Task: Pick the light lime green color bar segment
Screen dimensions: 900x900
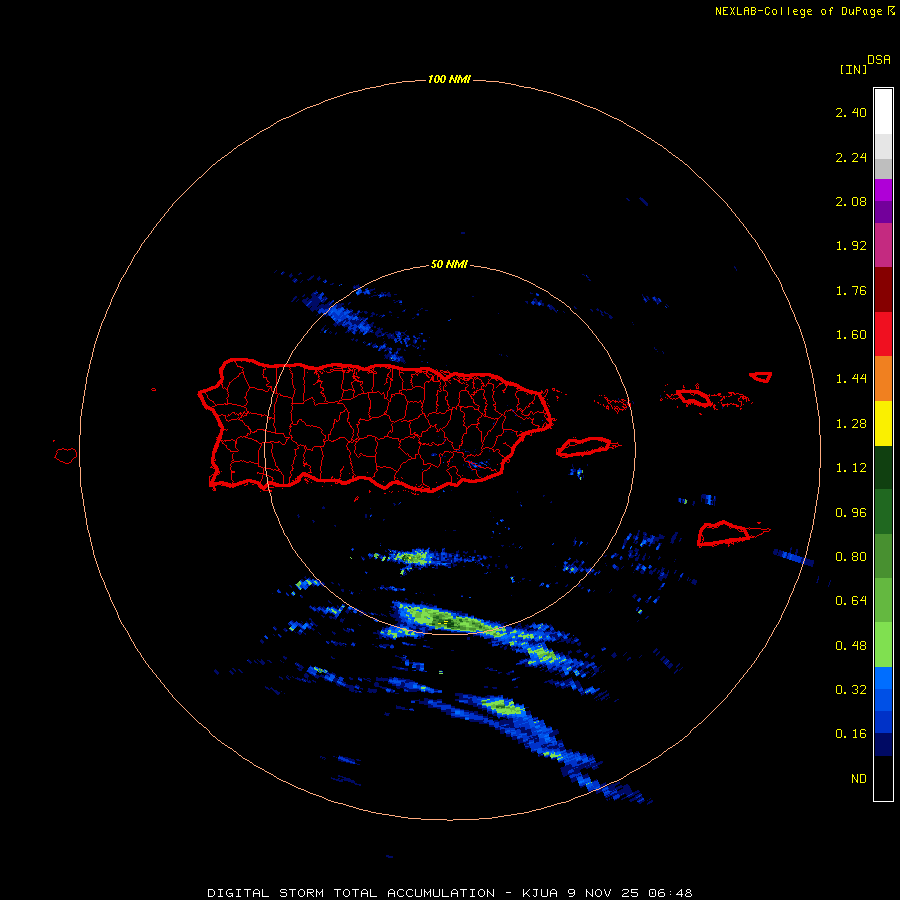Action: tap(883, 645)
